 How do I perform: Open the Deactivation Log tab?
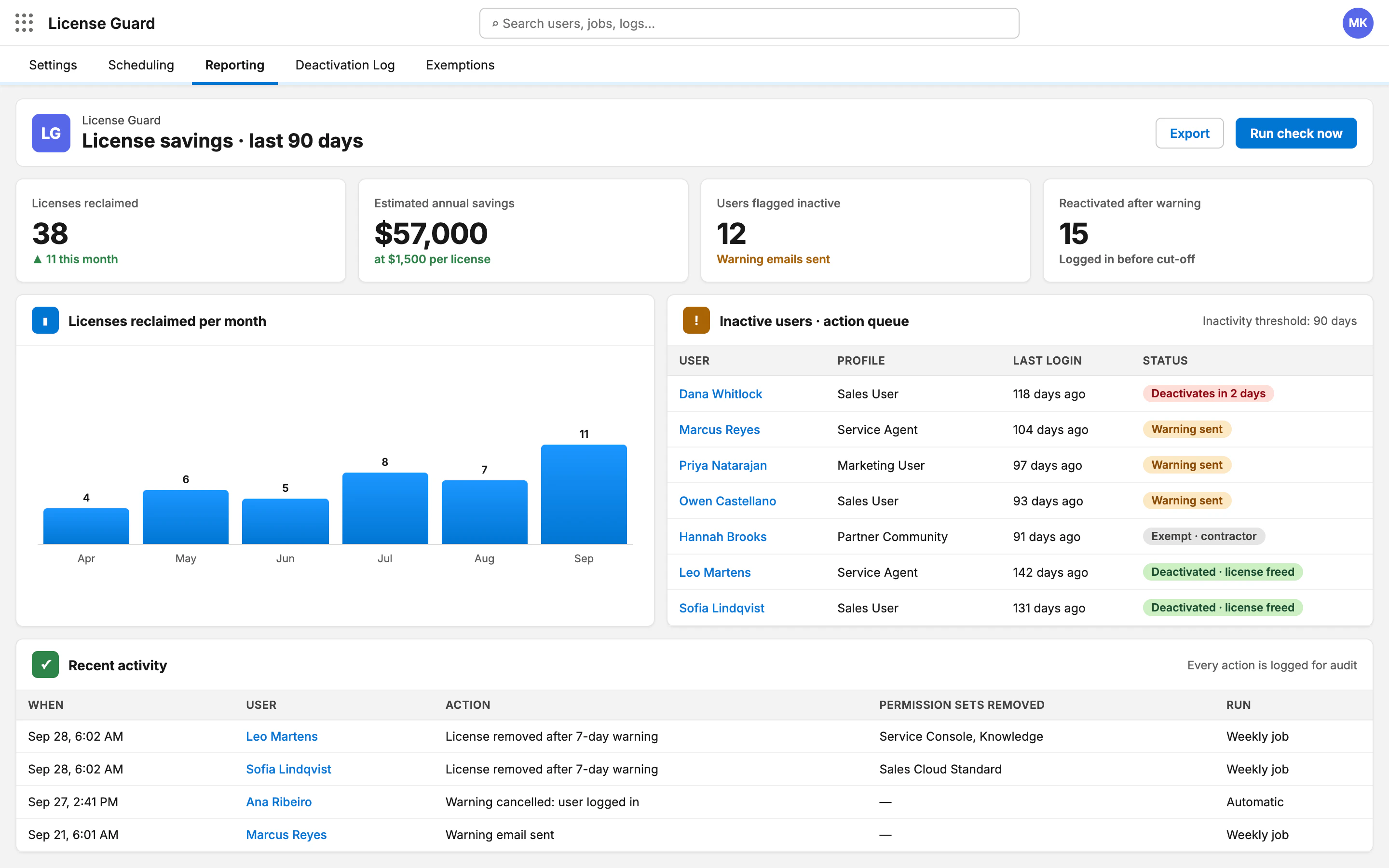pos(345,65)
